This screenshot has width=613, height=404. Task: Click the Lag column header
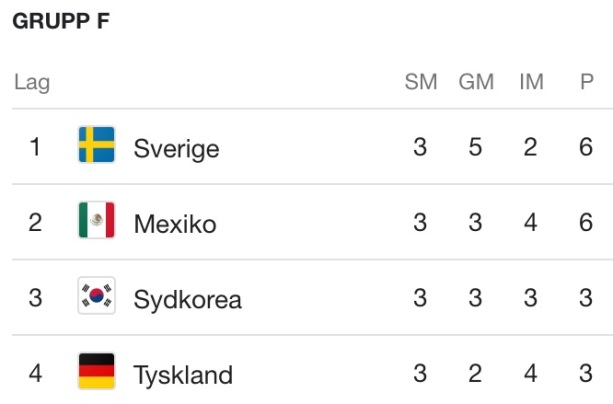pyautogui.click(x=32, y=83)
